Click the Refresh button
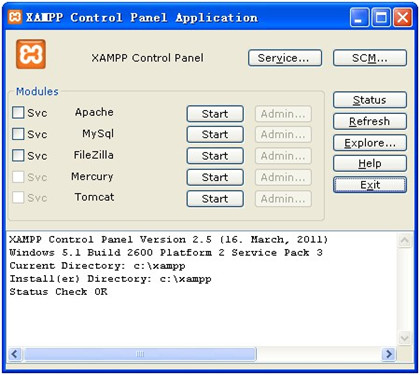The image size is (420, 375). click(x=370, y=121)
